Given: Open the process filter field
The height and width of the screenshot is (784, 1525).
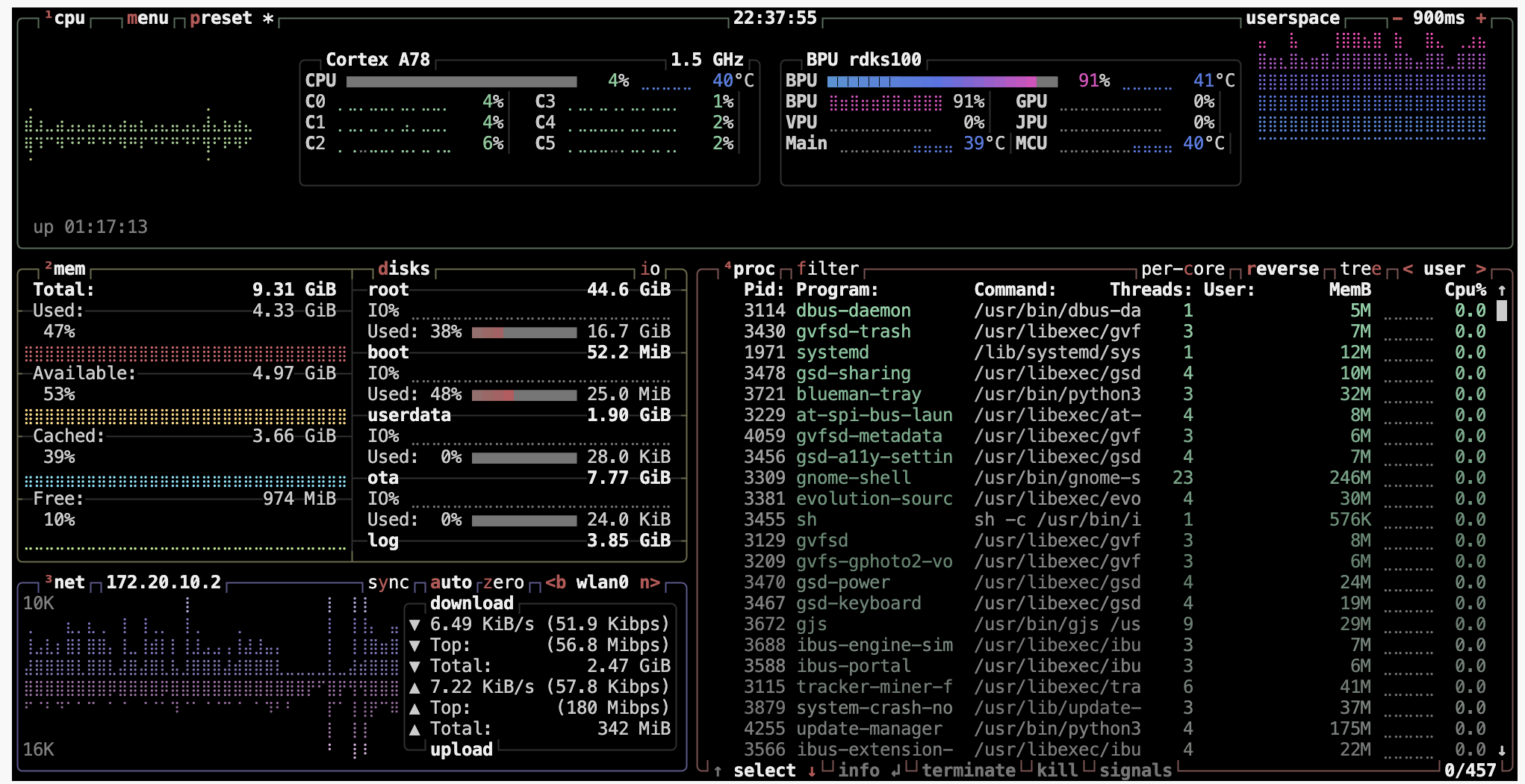Looking at the screenshot, I should tap(827, 269).
